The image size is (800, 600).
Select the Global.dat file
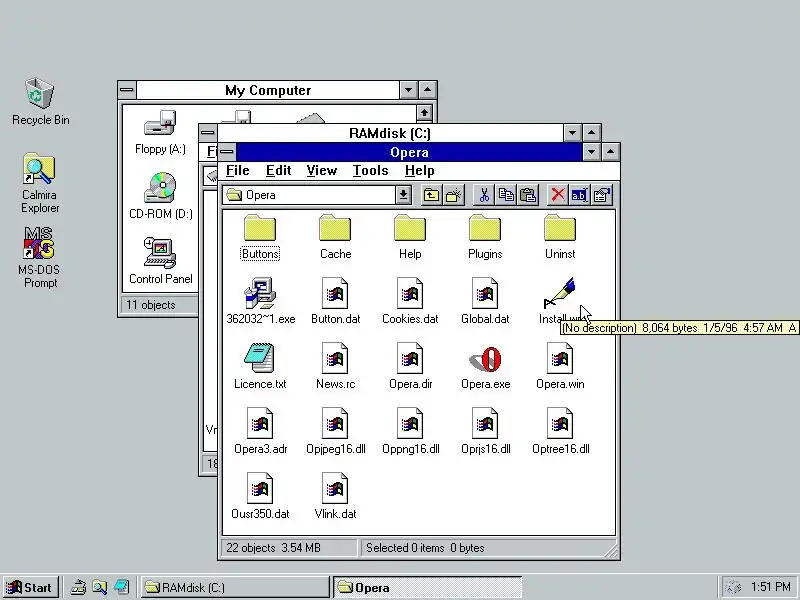tap(485, 302)
